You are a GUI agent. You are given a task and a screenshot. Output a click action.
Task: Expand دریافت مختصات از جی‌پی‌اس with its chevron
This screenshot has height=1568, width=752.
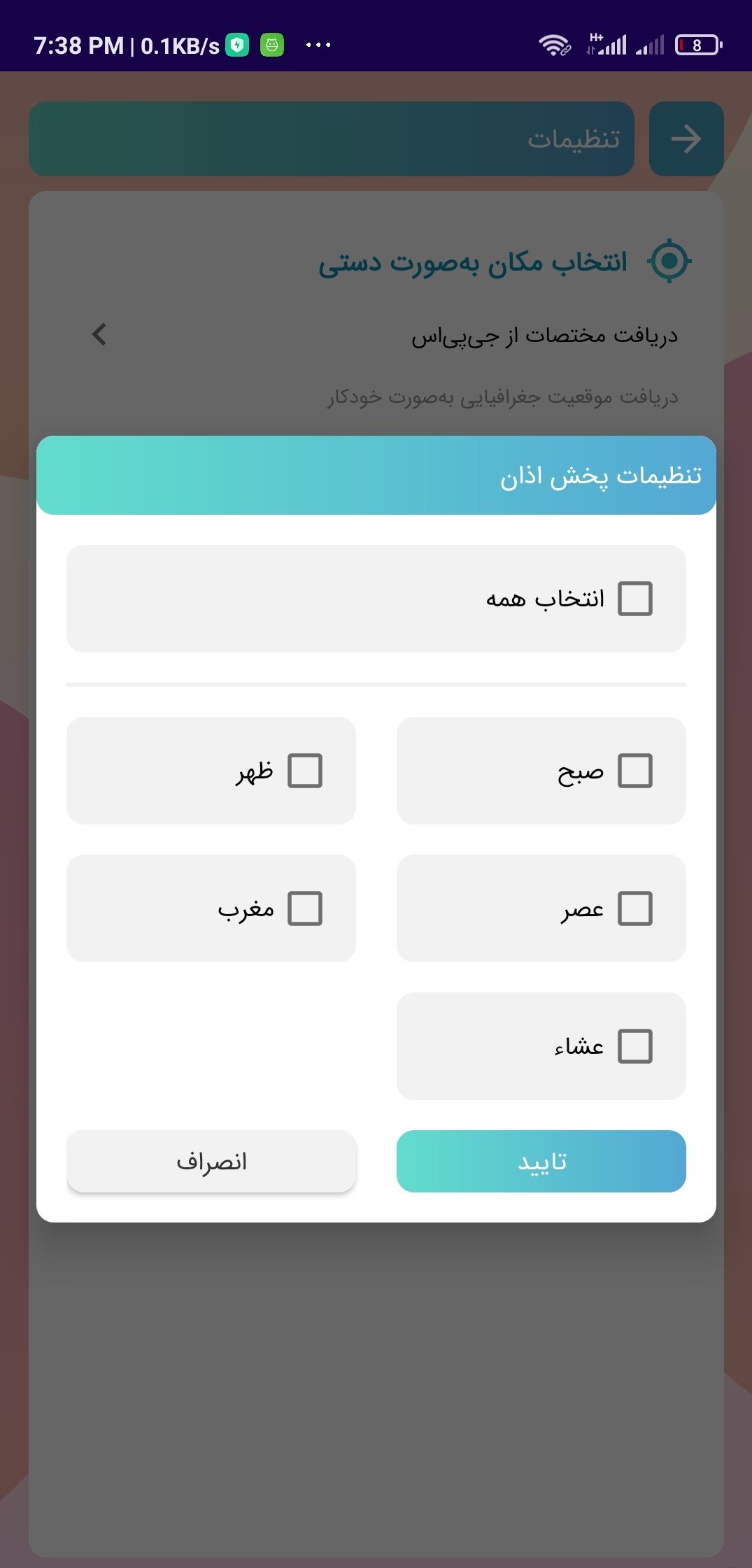click(99, 334)
